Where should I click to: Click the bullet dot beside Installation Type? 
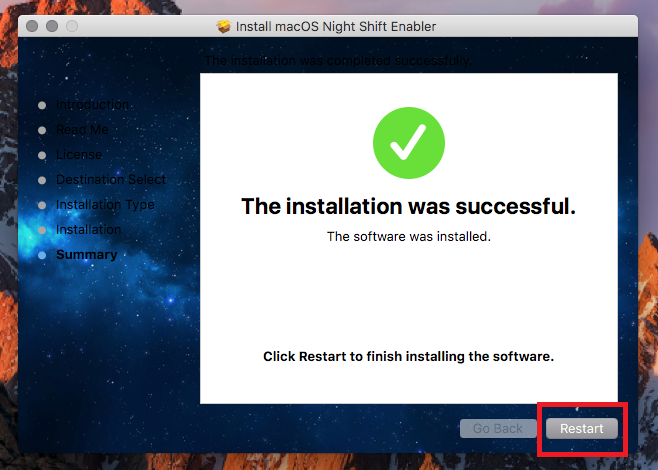coord(42,205)
